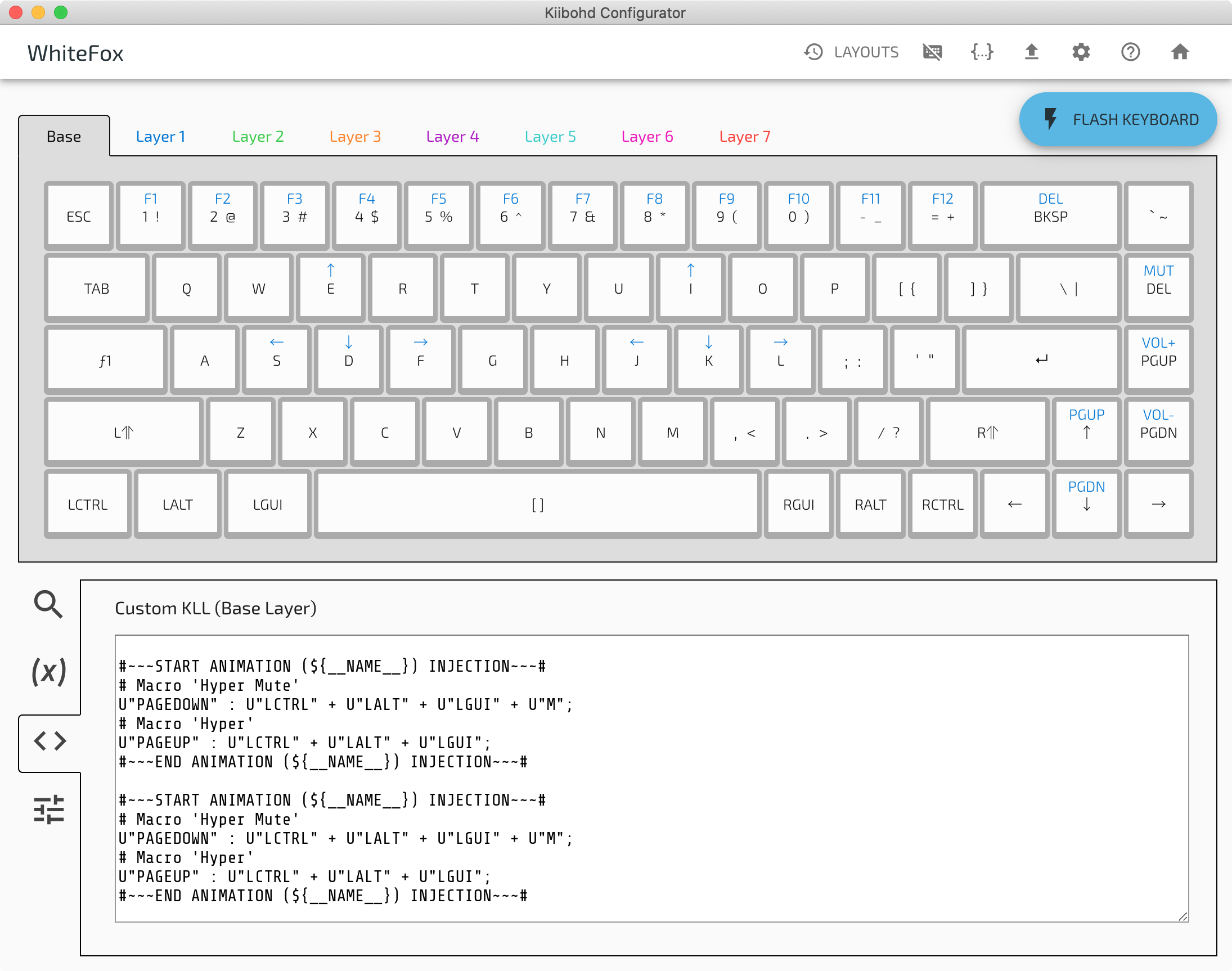Open the JSON braces view icon
1232x971 pixels.
(x=982, y=52)
